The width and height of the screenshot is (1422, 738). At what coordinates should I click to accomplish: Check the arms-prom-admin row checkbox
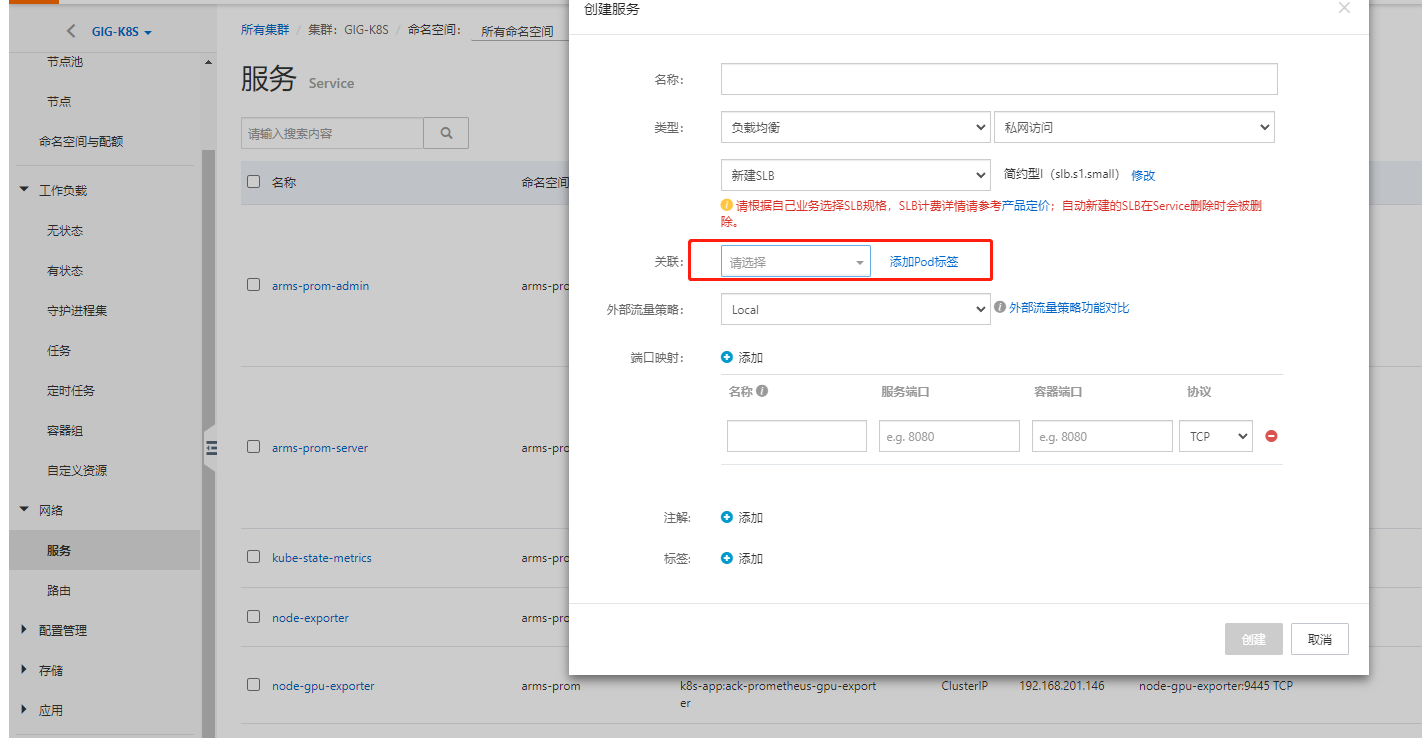click(x=253, y=285)
